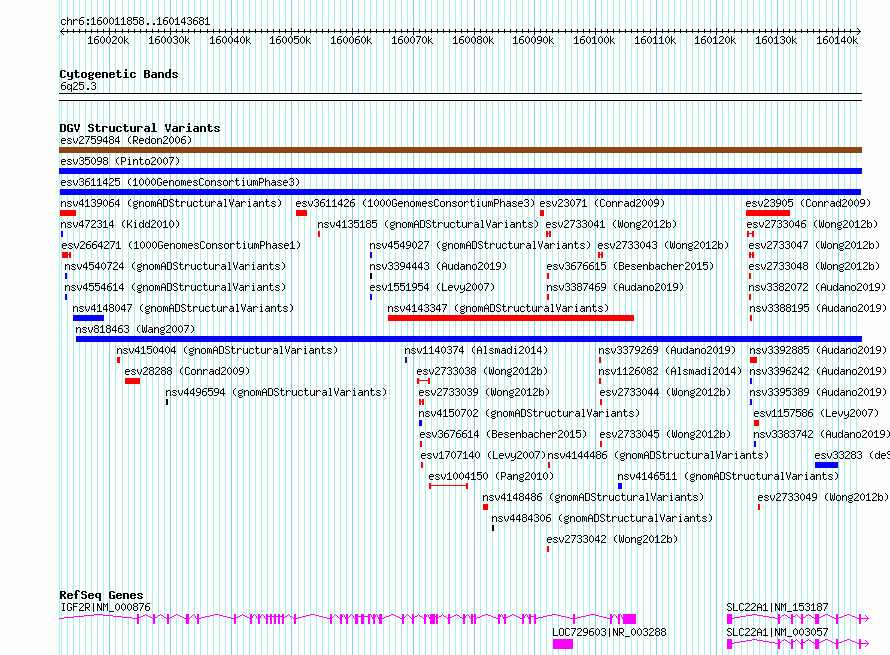The width and height of the screenshot is (890, 655).
Task: Click the 160060k ruler tick label
Action: 351,40
